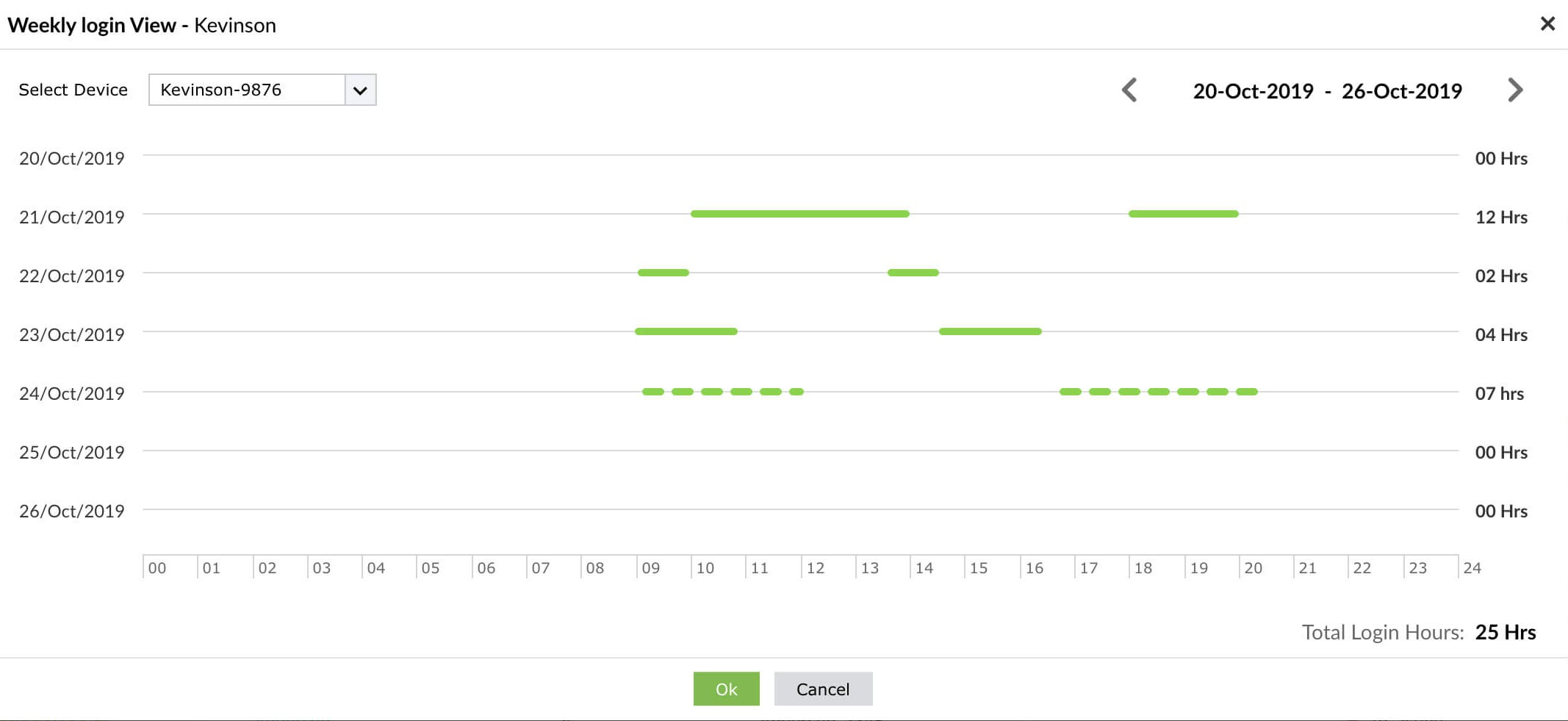Go to the next week with right chevron
Viewport: 1568px width, 721px height.
[x=1514, y=90]
